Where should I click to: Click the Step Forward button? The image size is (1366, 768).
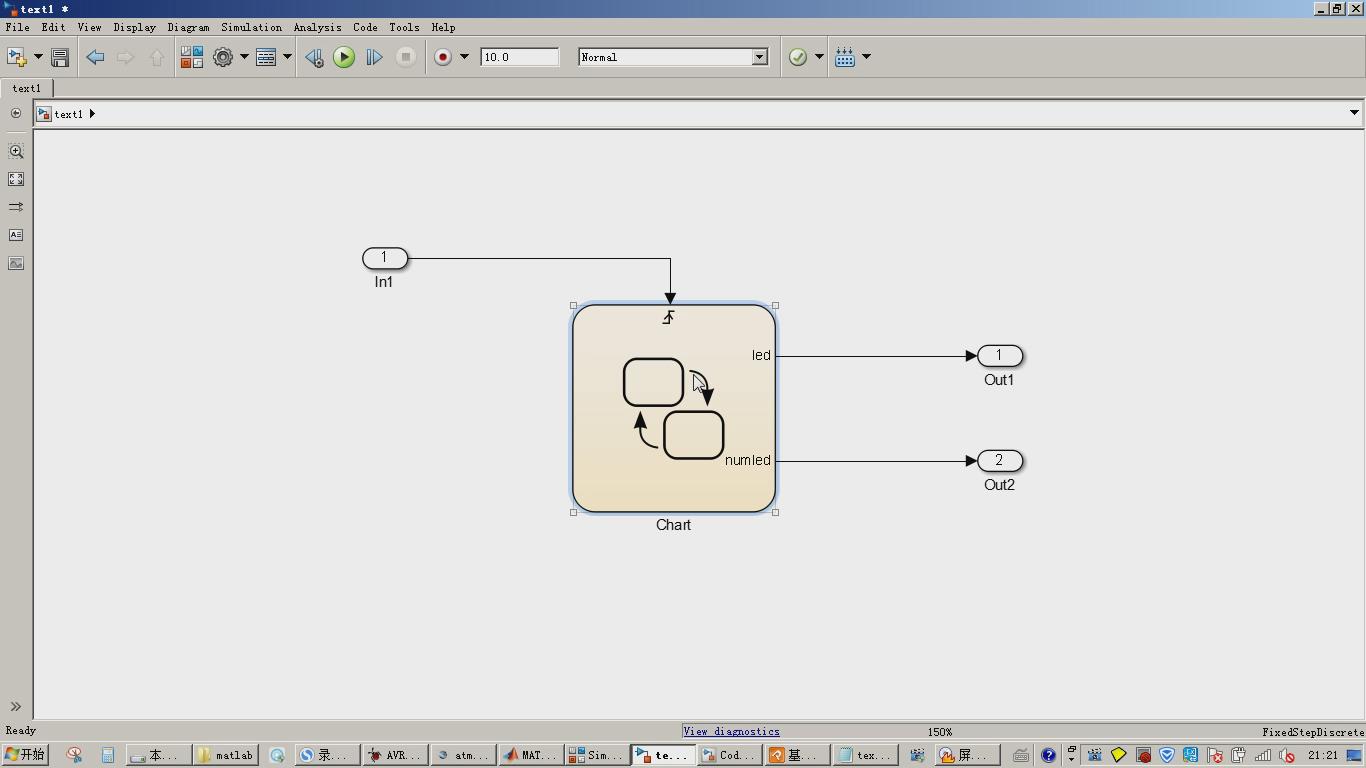tap(374, 57)
